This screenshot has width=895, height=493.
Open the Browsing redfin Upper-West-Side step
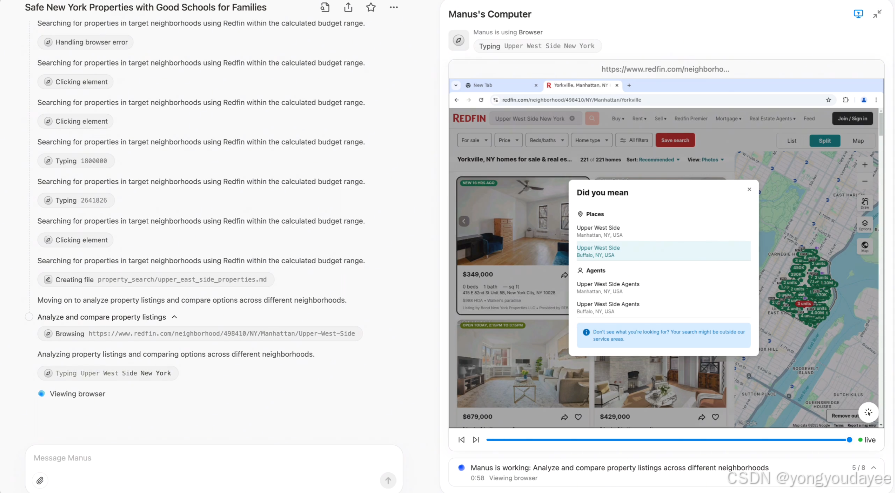pos(200,333)
